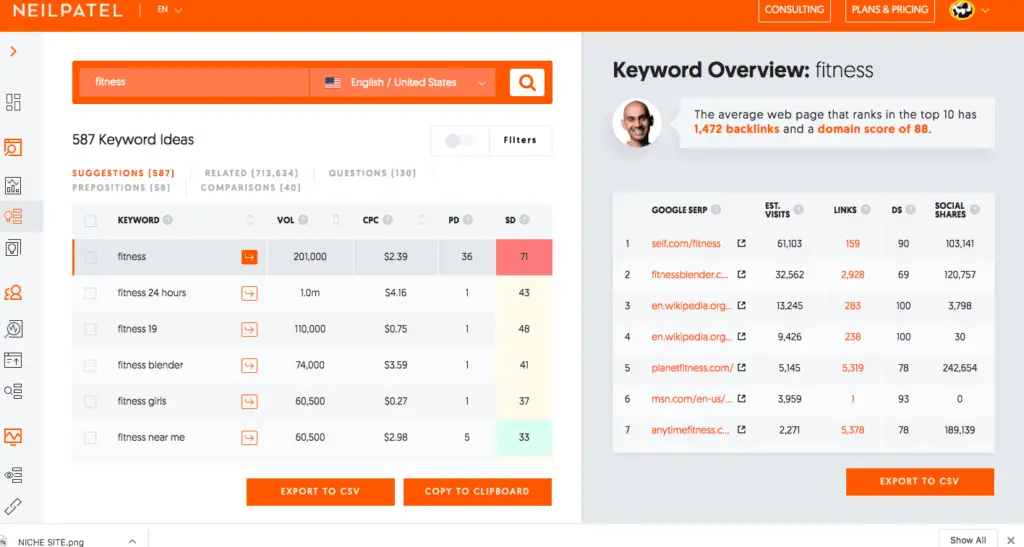Click arrow icon next to fitness 19
This screenshot has width=1024, height=547.
tap(249, 330)
